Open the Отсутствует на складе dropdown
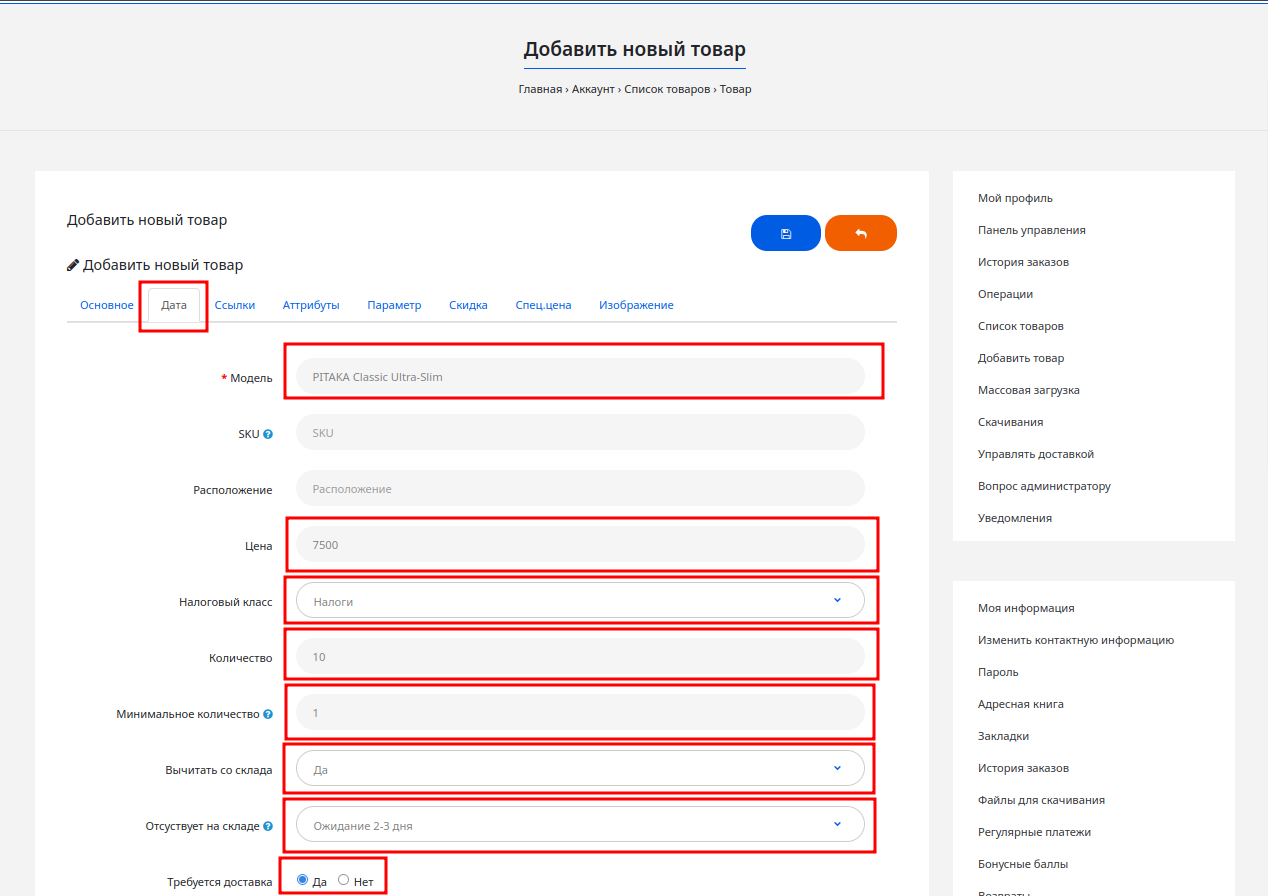The height and width of the screenshot is (896, 1268). (x=580, y=825)
